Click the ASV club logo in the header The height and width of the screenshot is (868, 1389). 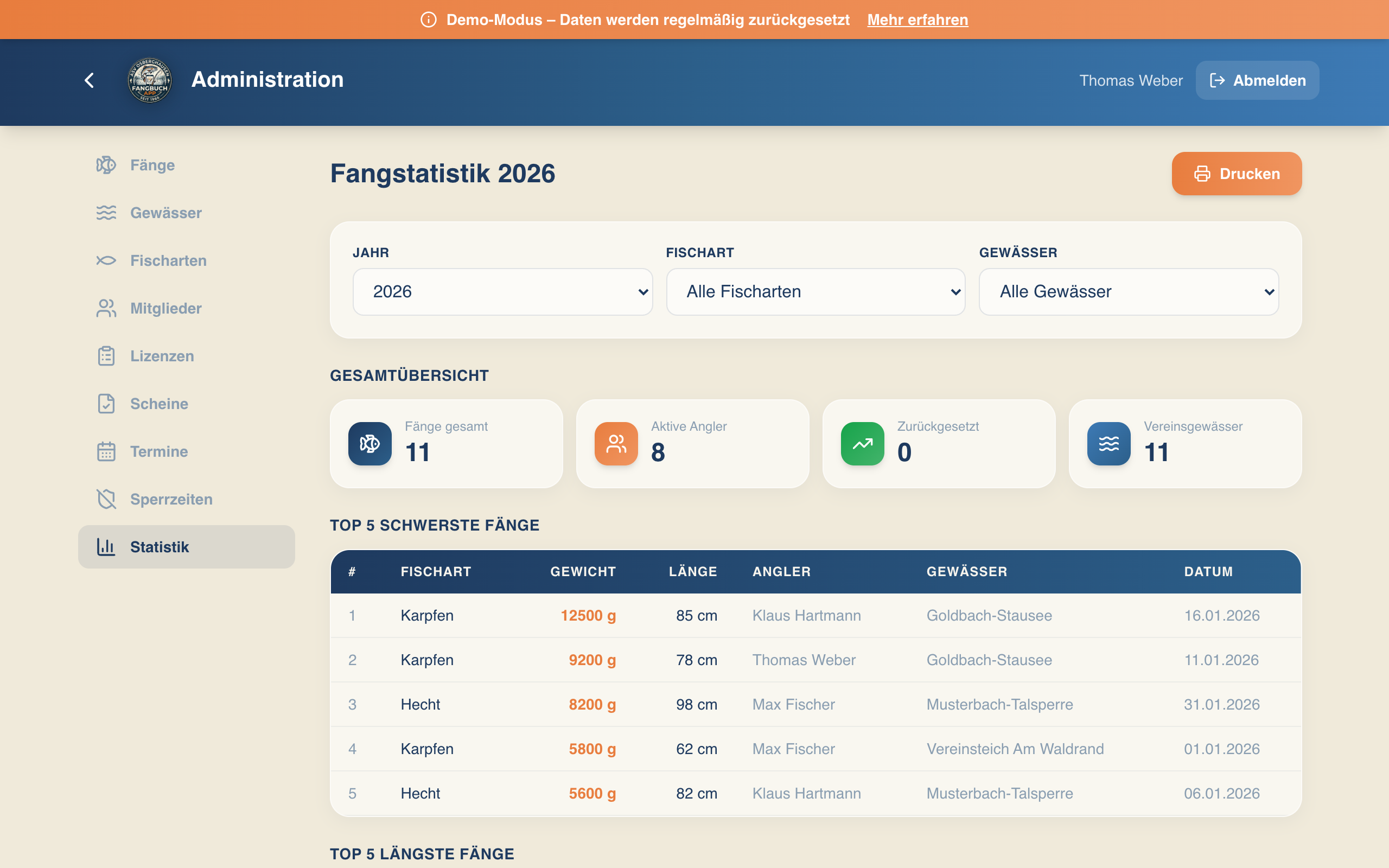pyautogui.click(x=149, y=80)
